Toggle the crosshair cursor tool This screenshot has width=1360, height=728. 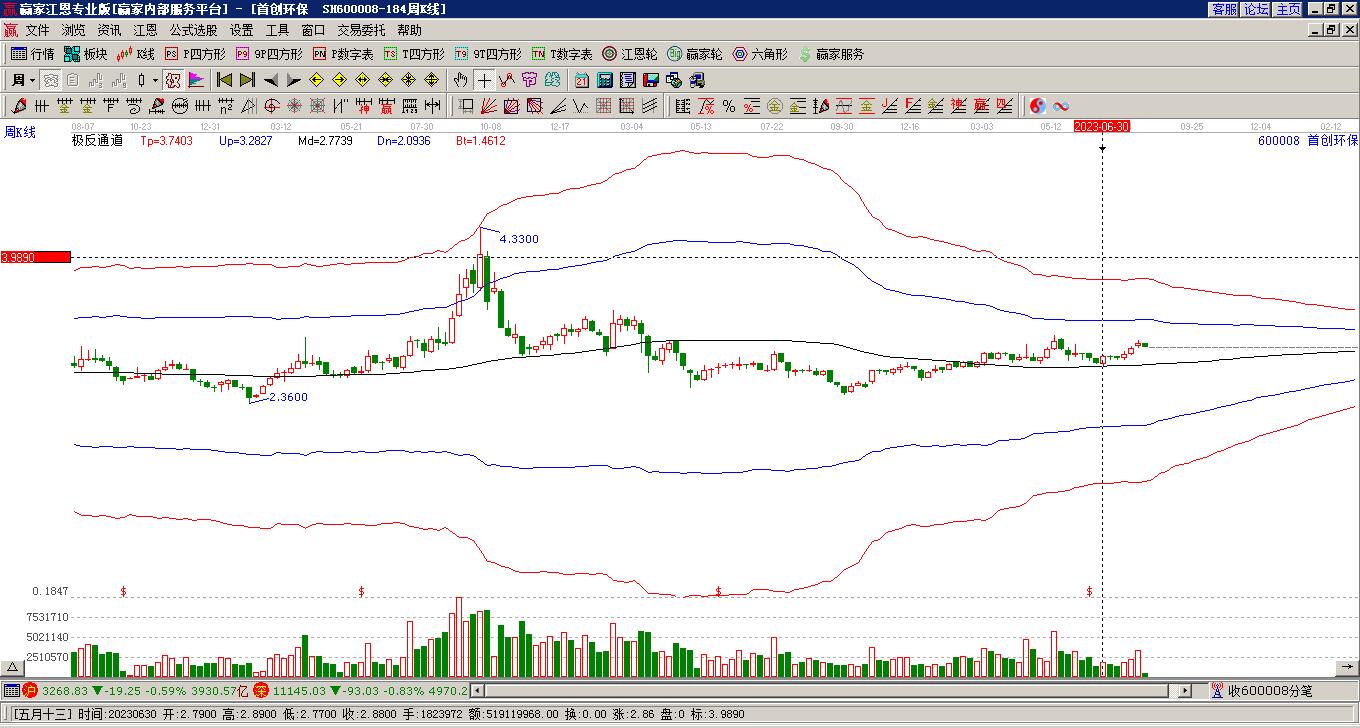click(x=484, y=80)
